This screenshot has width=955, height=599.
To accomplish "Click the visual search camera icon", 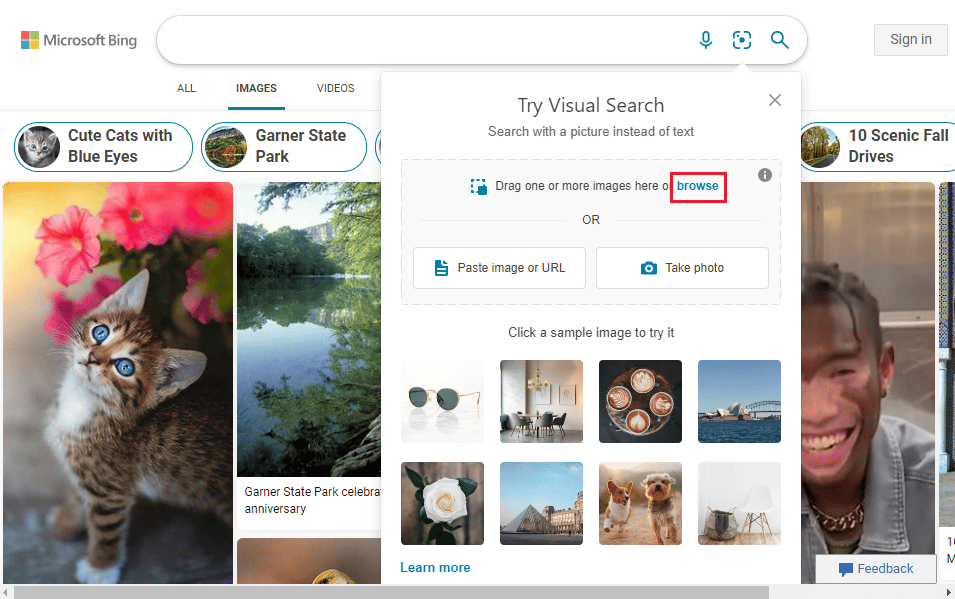I will coord(741,40).
